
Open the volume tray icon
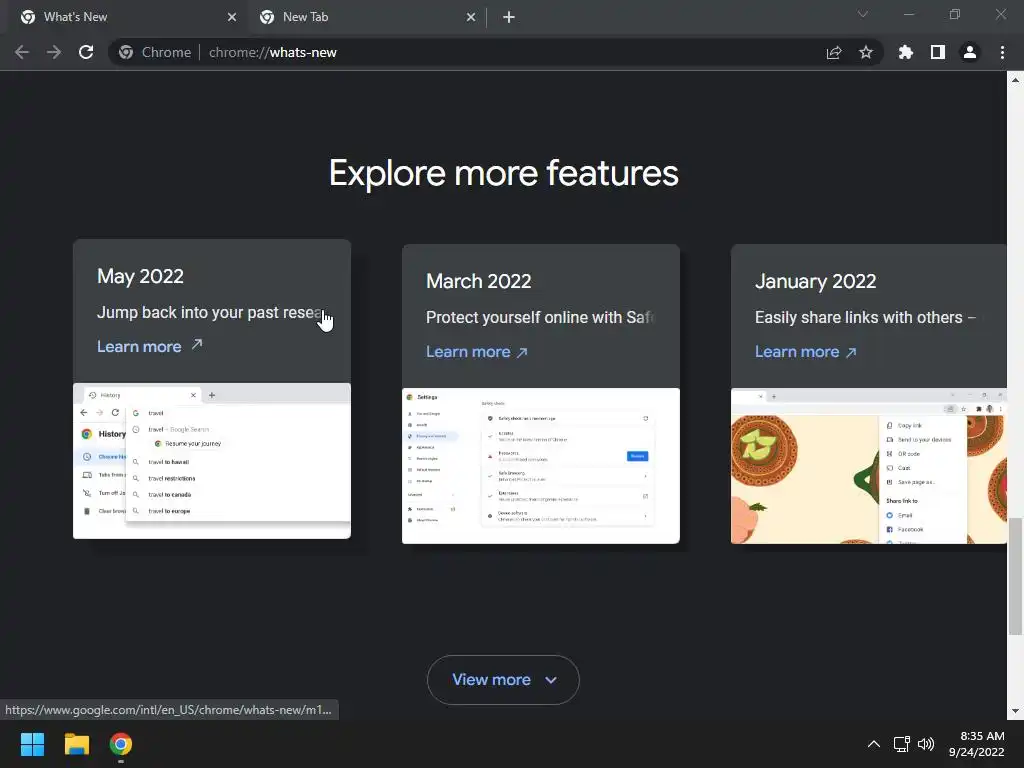coord(926,744)
